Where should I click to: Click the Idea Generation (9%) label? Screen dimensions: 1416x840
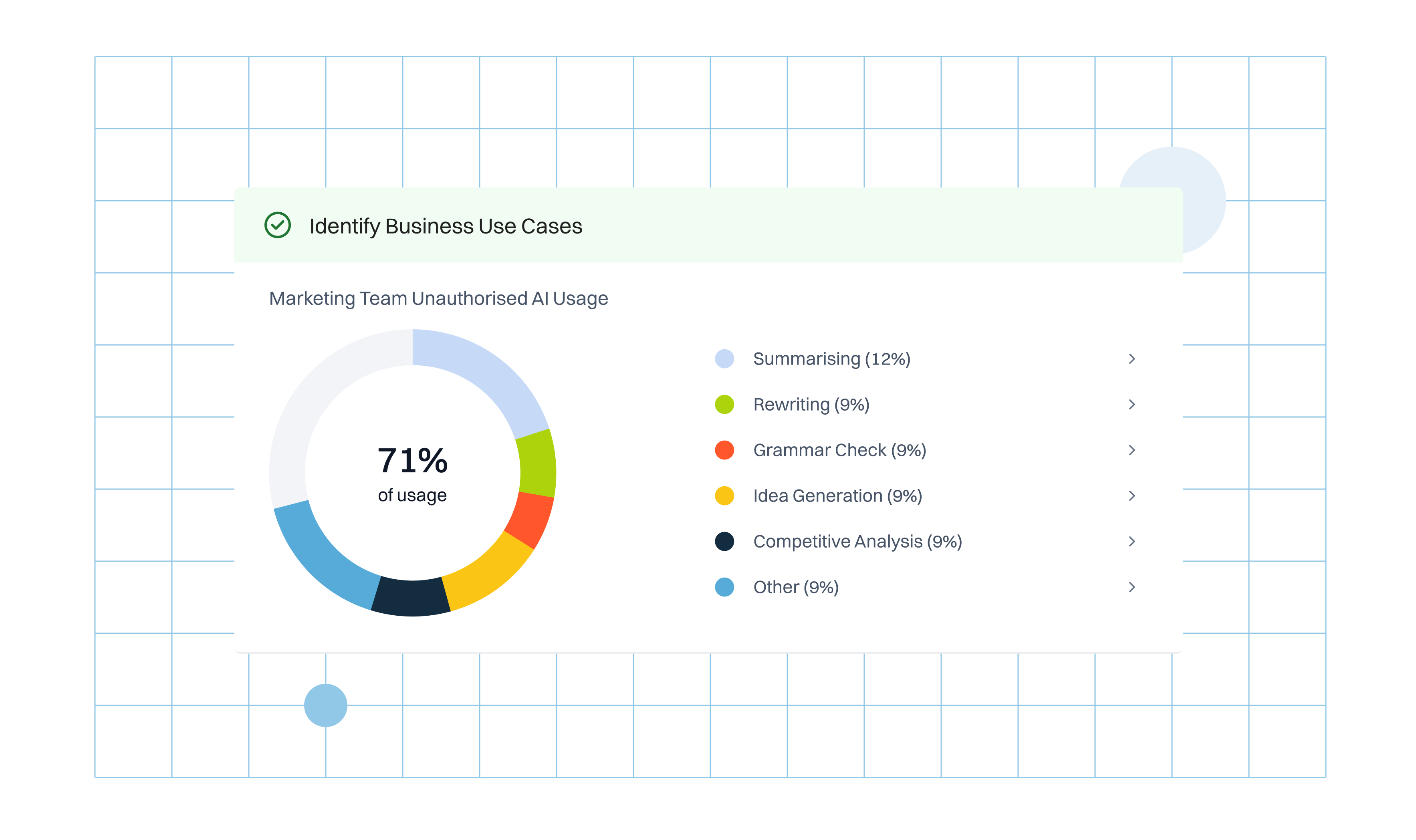pyautogui.click(x=837, y=496)
